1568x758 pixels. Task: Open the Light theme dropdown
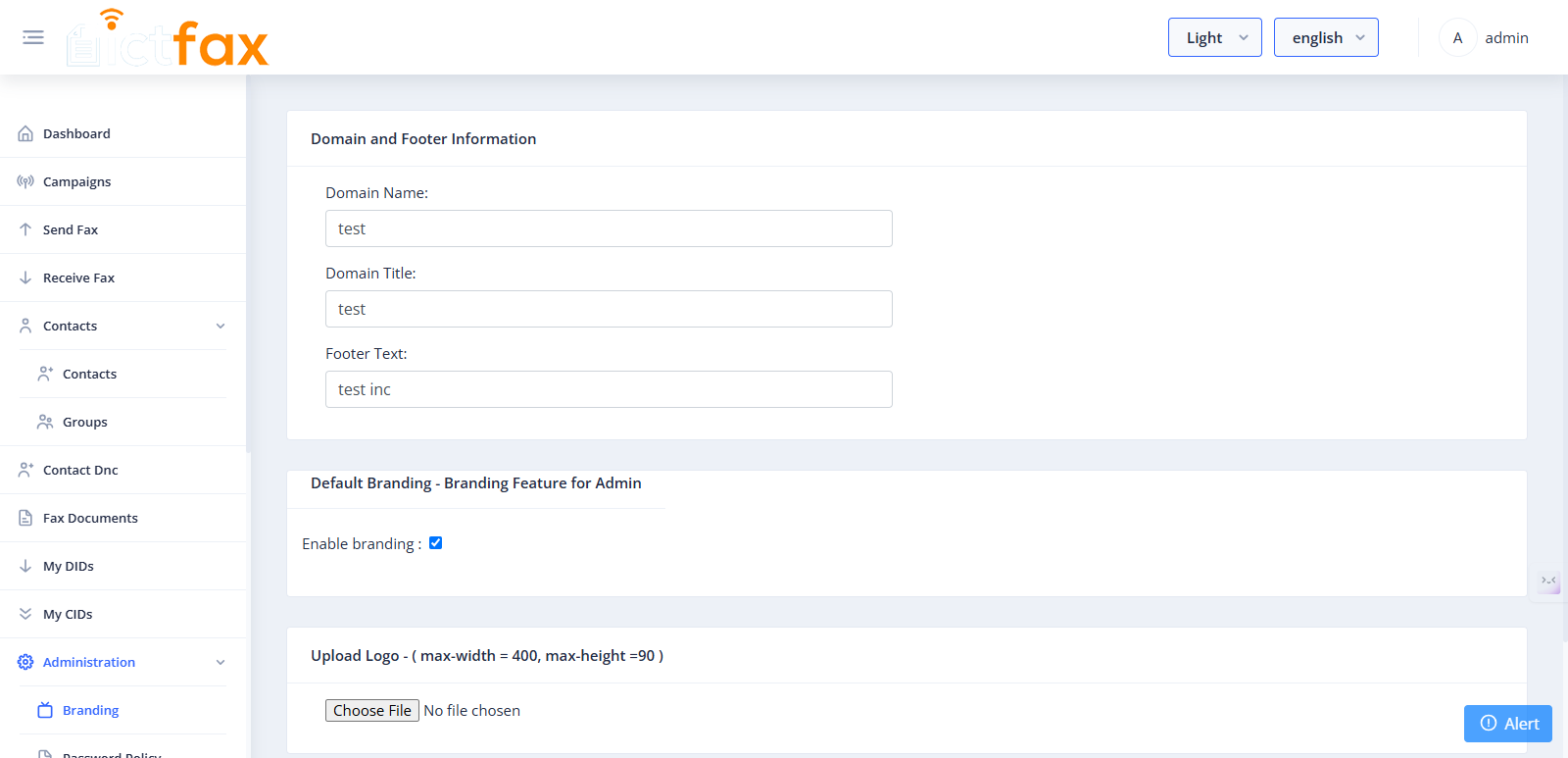pyautogui.click(x=1214, y=37)
